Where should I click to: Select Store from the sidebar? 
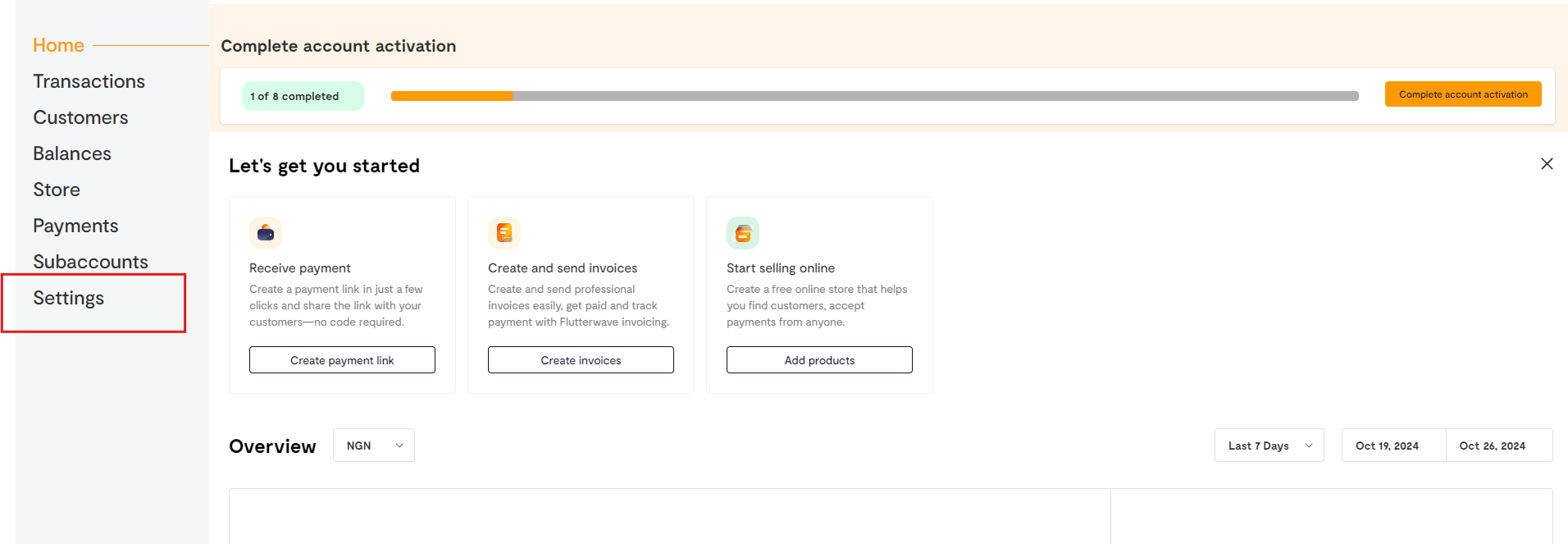(x=57, y=190)
